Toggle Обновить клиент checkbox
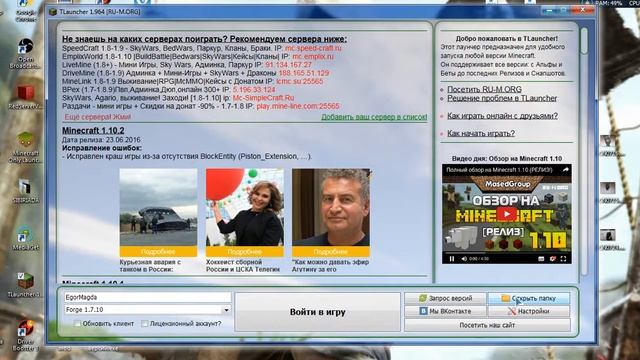Image resolution: width=640 pixels, height=360 pixels. point(77,323)
